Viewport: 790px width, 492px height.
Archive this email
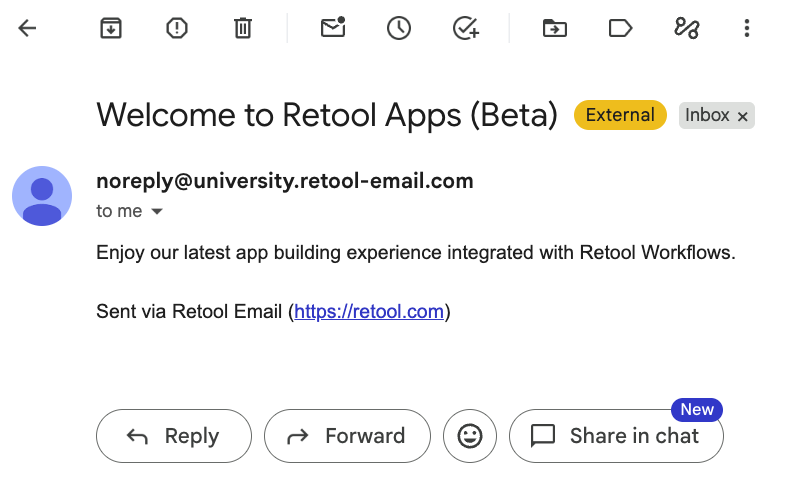(x=111, y=28)
